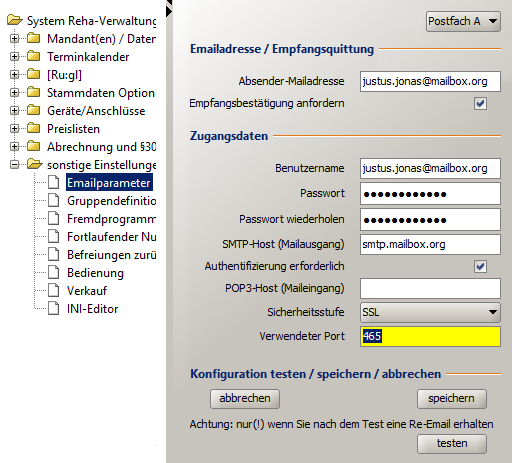This screenshot has width=512, height=463.
Task: Expand the Mandant(en) tree node
Action: [14, 39]
